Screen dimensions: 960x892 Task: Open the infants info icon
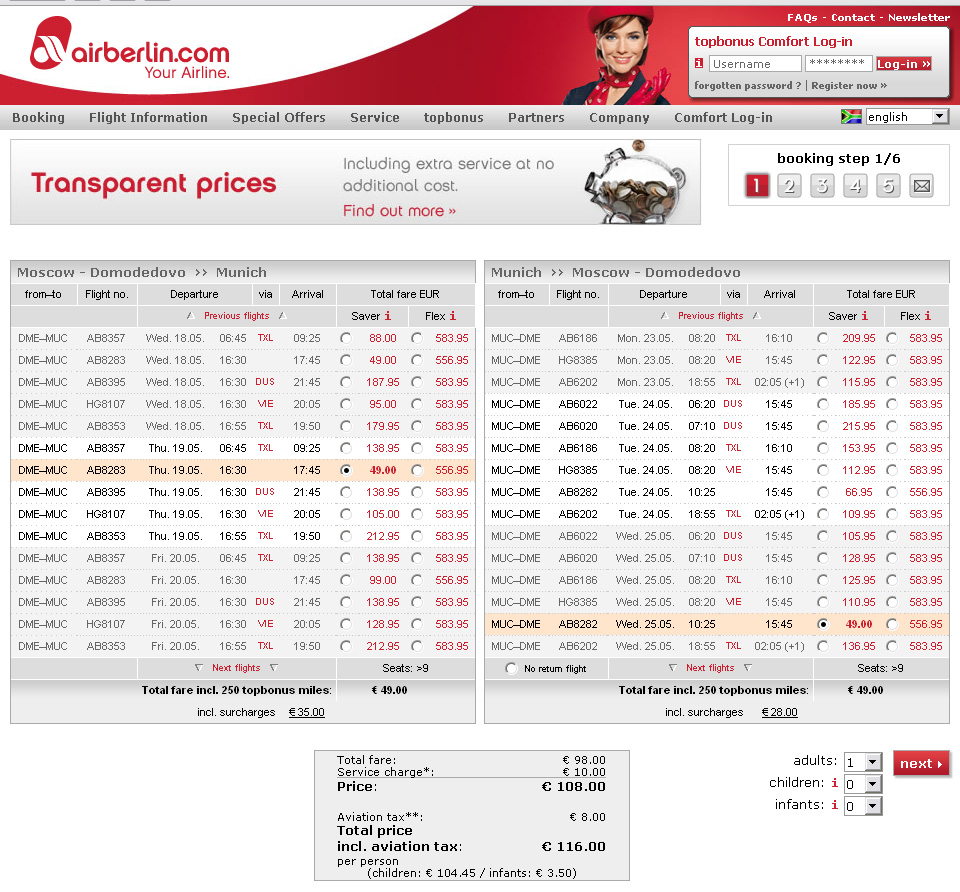coord(834,804)
